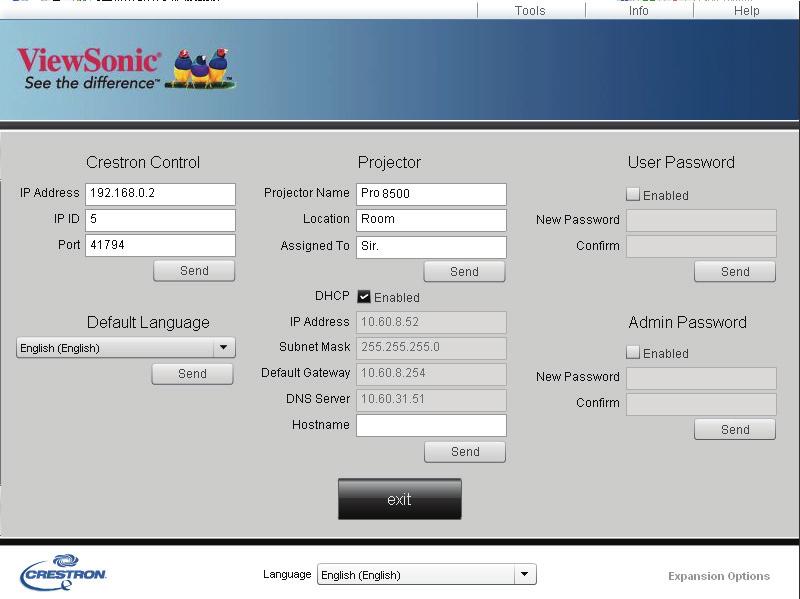Focus the Hostname input field

coord(431,426)
